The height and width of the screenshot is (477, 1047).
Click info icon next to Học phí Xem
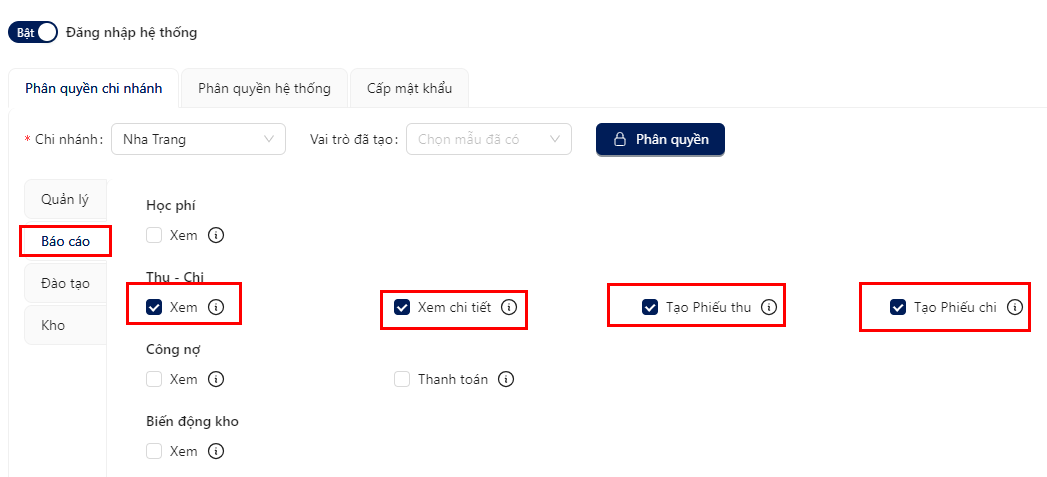(216, 235)
